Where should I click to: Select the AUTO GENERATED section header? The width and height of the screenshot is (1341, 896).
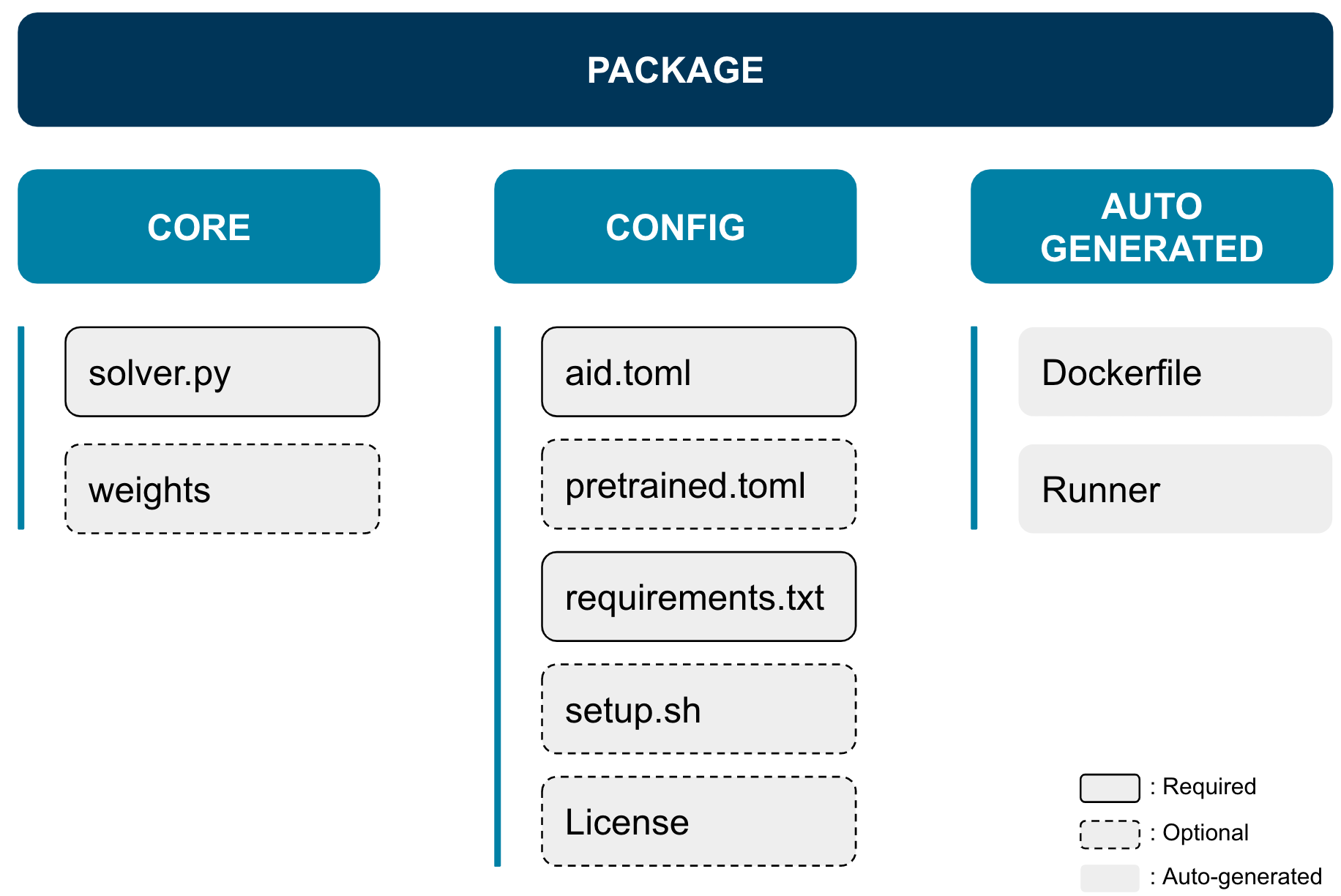pyautogui.click(x=1151, y=227)
